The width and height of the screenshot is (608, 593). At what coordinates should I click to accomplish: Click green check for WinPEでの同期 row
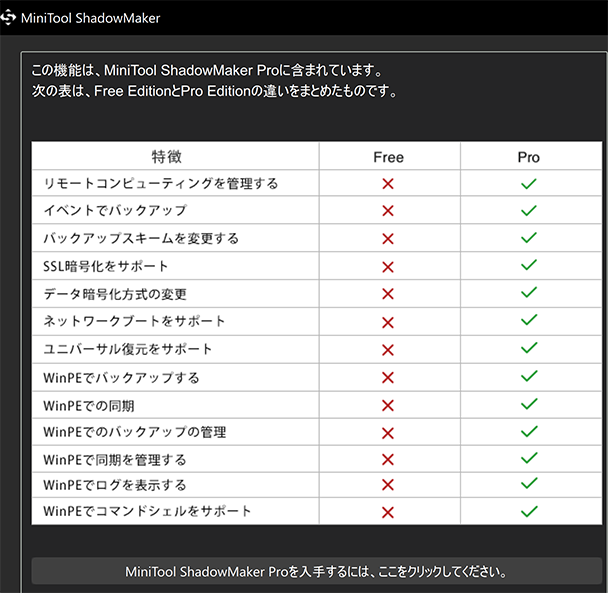pos(529,404)
